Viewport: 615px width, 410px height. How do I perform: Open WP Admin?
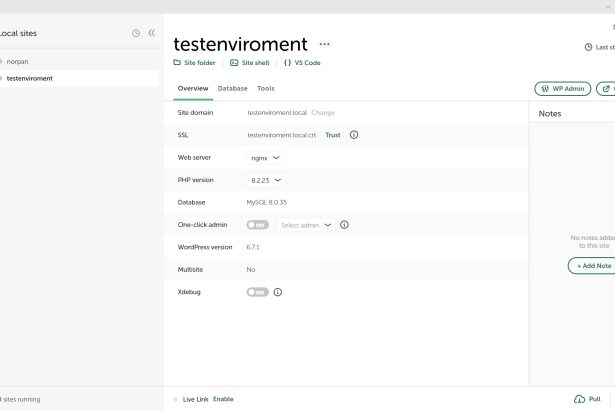562,89
